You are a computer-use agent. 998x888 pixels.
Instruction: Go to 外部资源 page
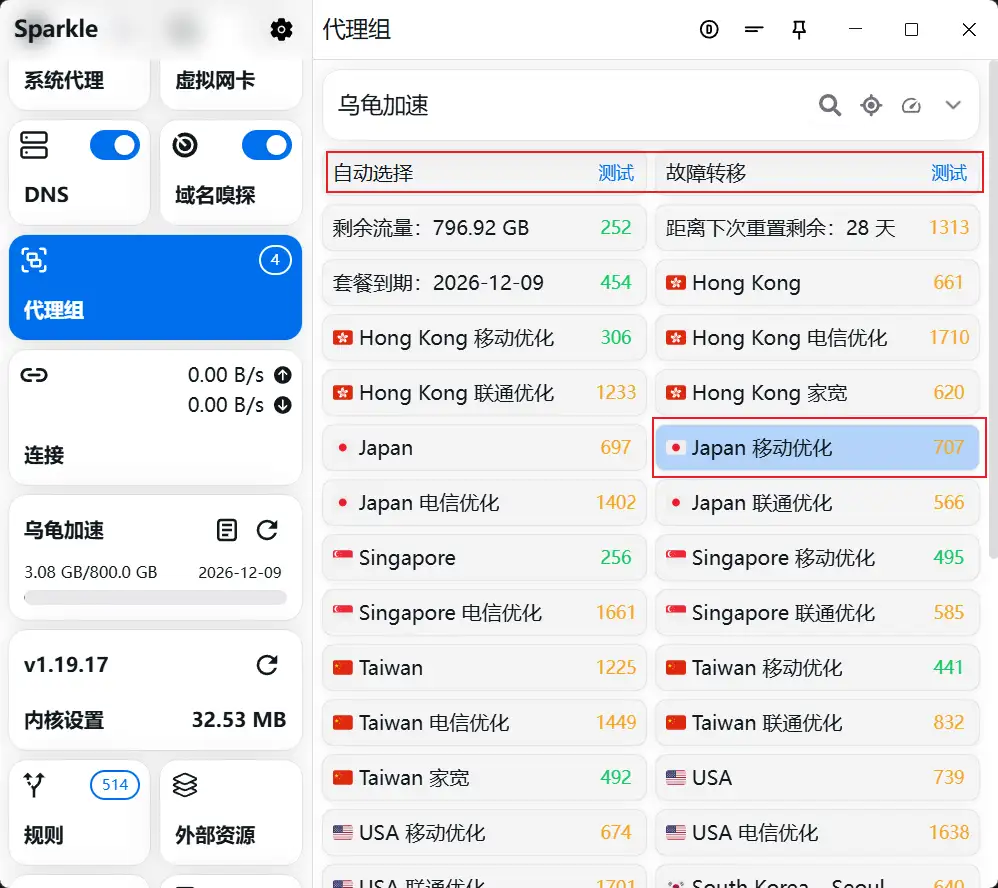(x=231, y=811)
